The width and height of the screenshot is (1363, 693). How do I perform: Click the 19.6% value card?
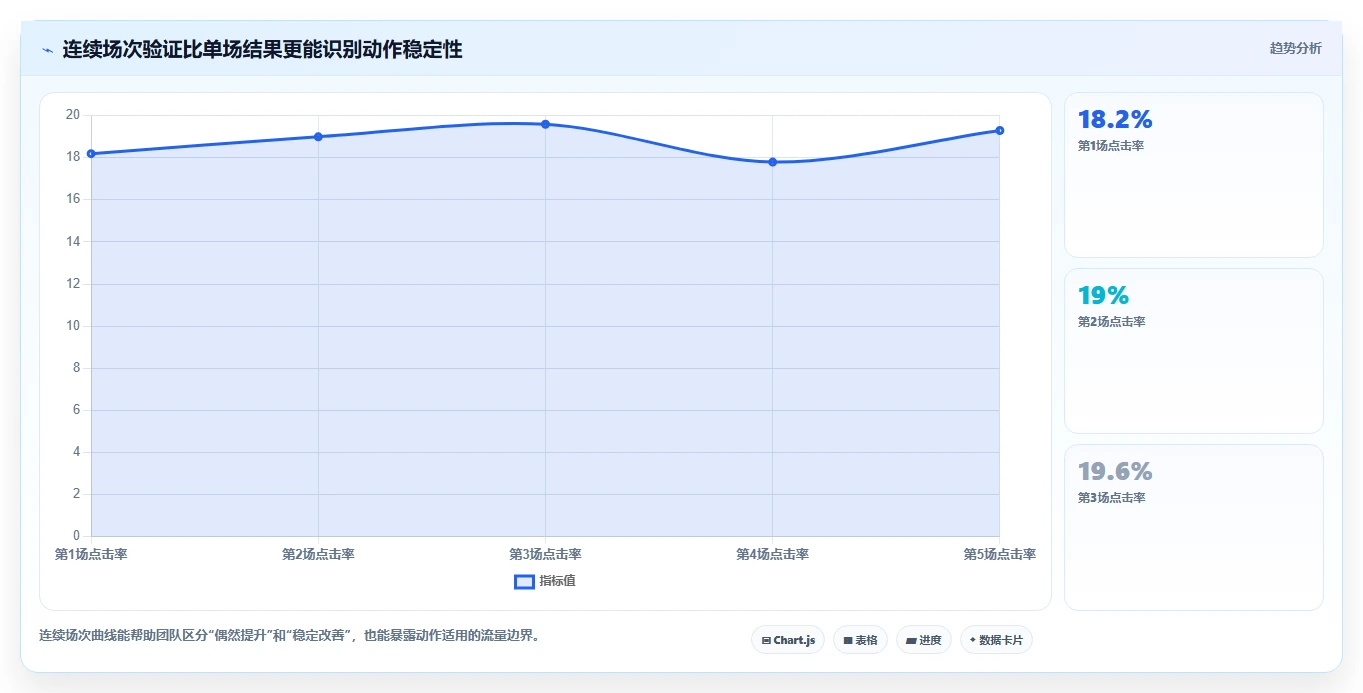(1194, 527)
